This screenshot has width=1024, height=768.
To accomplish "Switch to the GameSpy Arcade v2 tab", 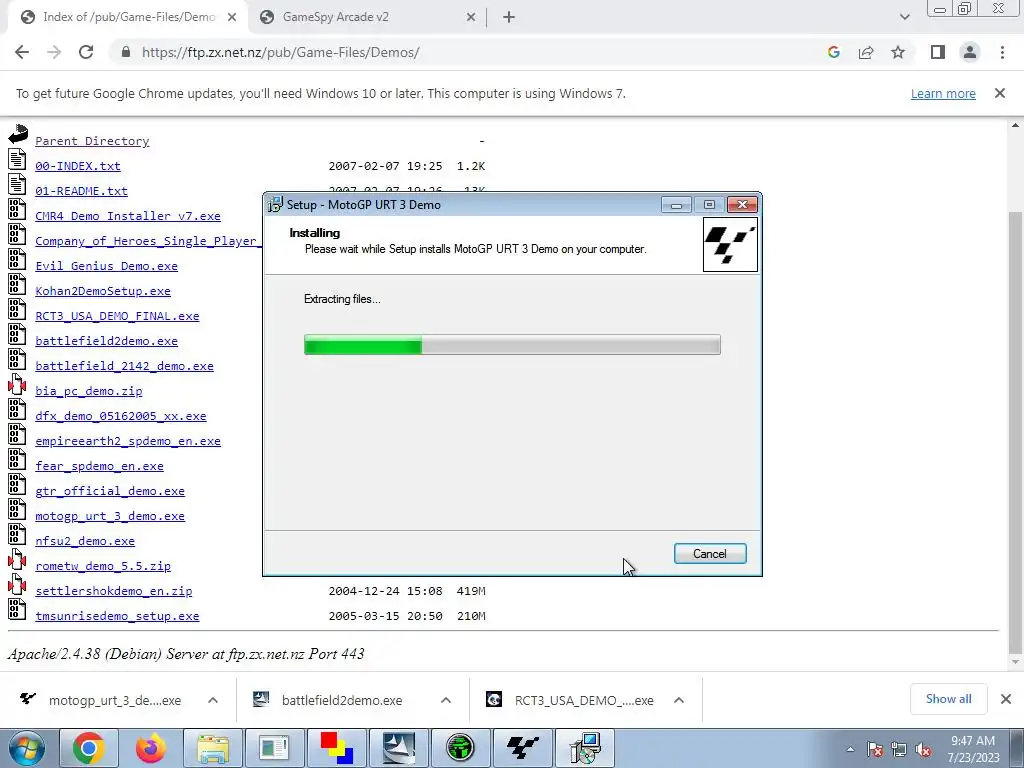I will 366,17.
